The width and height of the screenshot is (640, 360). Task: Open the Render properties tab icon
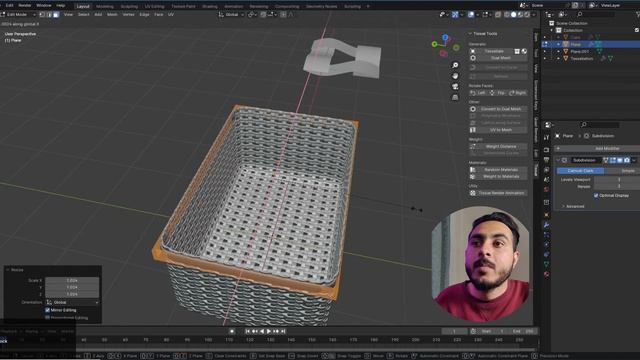tap(547, 150)
